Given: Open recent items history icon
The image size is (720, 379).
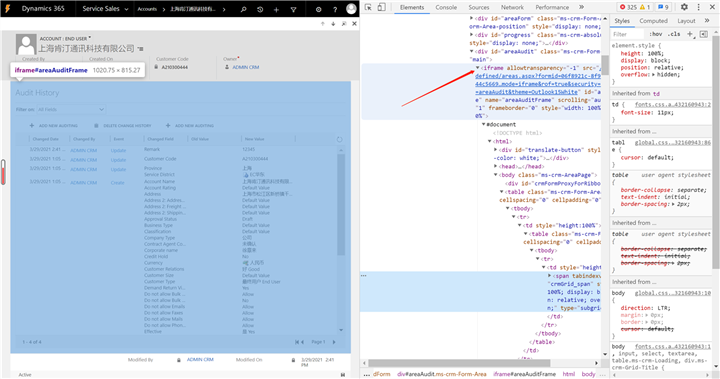Looking at the screenshot, I should 260,9.
